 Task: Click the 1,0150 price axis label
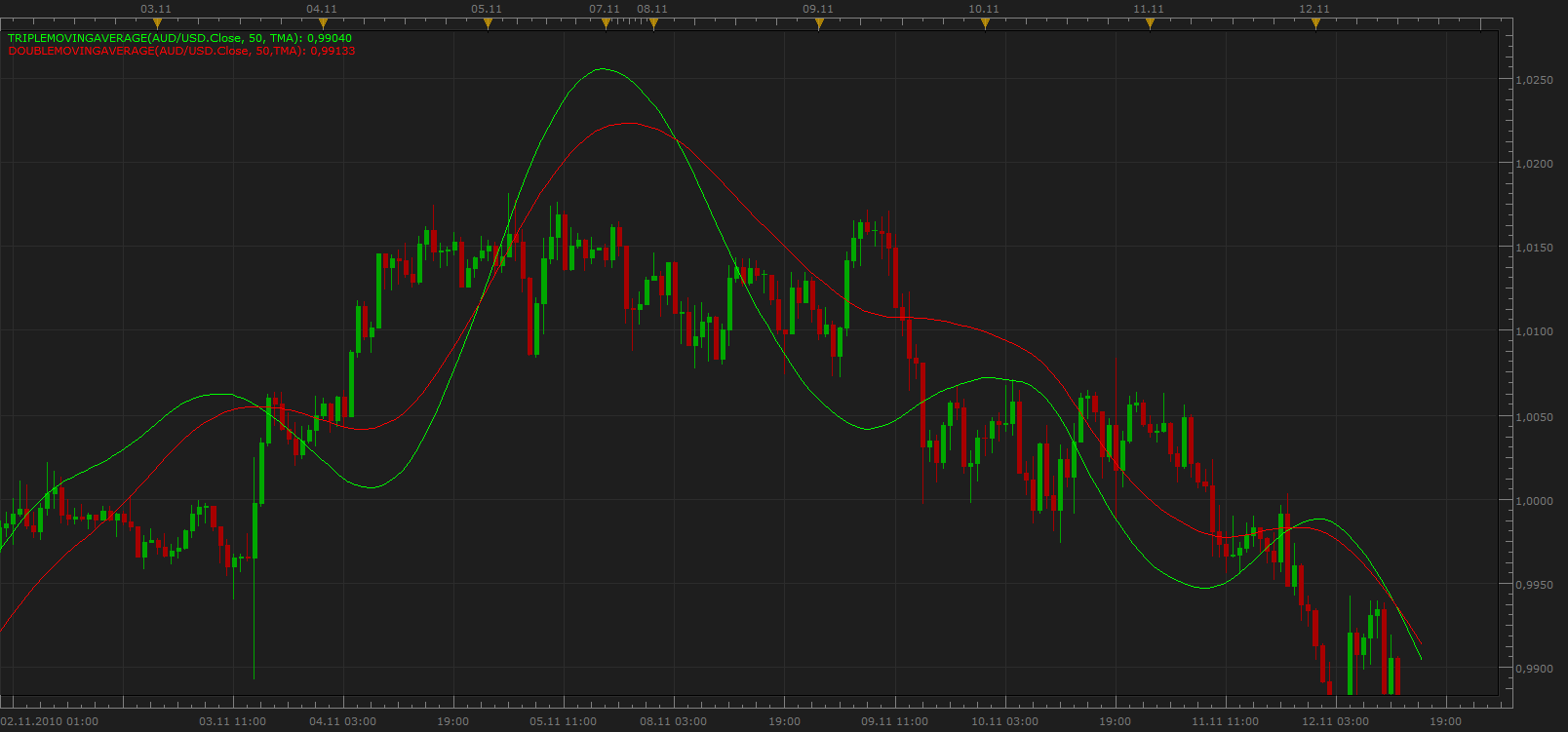[1534, 248]
